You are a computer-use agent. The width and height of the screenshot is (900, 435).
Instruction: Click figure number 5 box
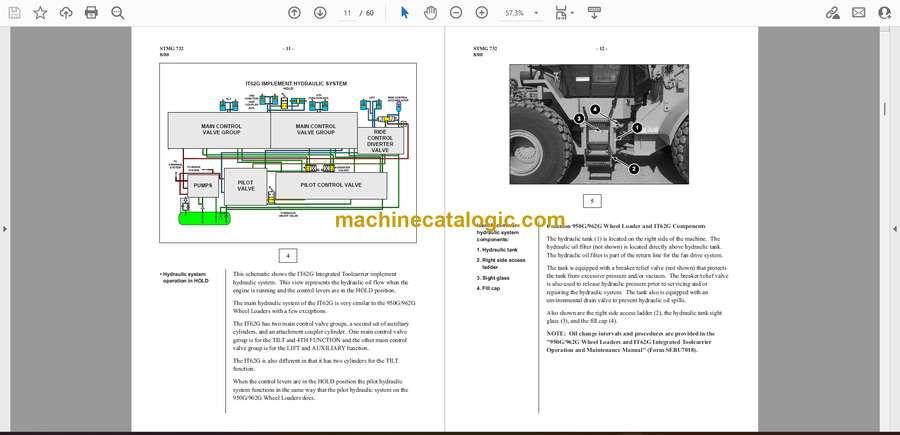tap(592, 201)
